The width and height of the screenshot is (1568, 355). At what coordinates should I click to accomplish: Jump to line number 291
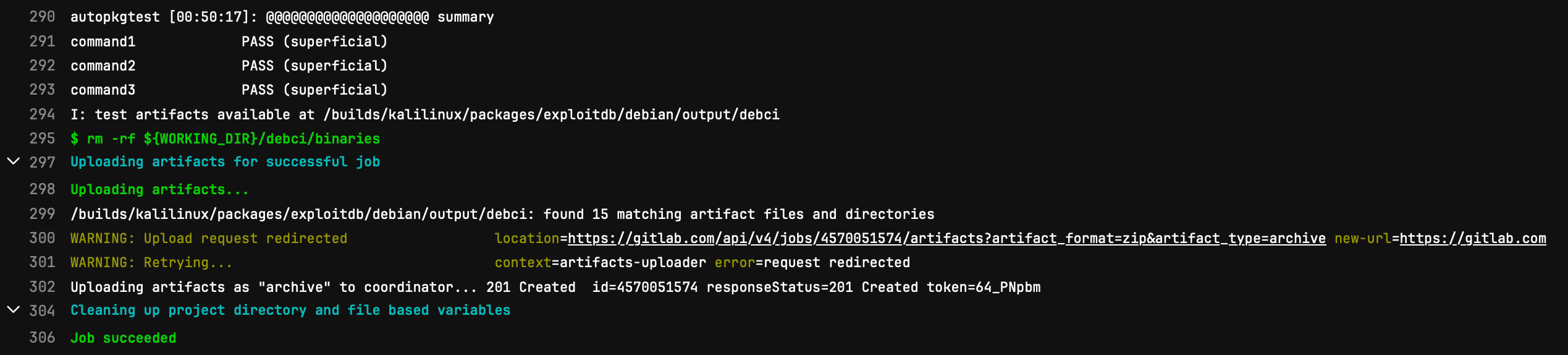pos(42,41)
